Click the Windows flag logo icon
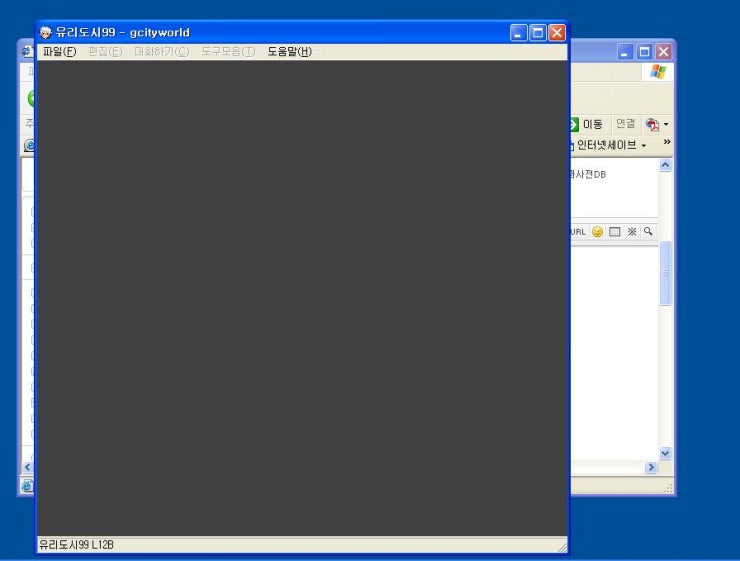The height and width of the screenshot is (561, 740). pyautogui.click(x=658, y=72)
